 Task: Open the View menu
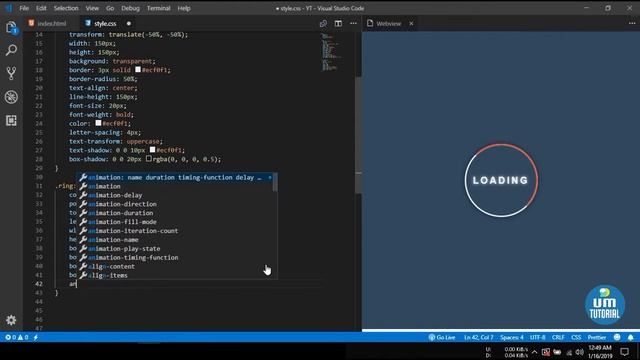[x=92, y=8]
